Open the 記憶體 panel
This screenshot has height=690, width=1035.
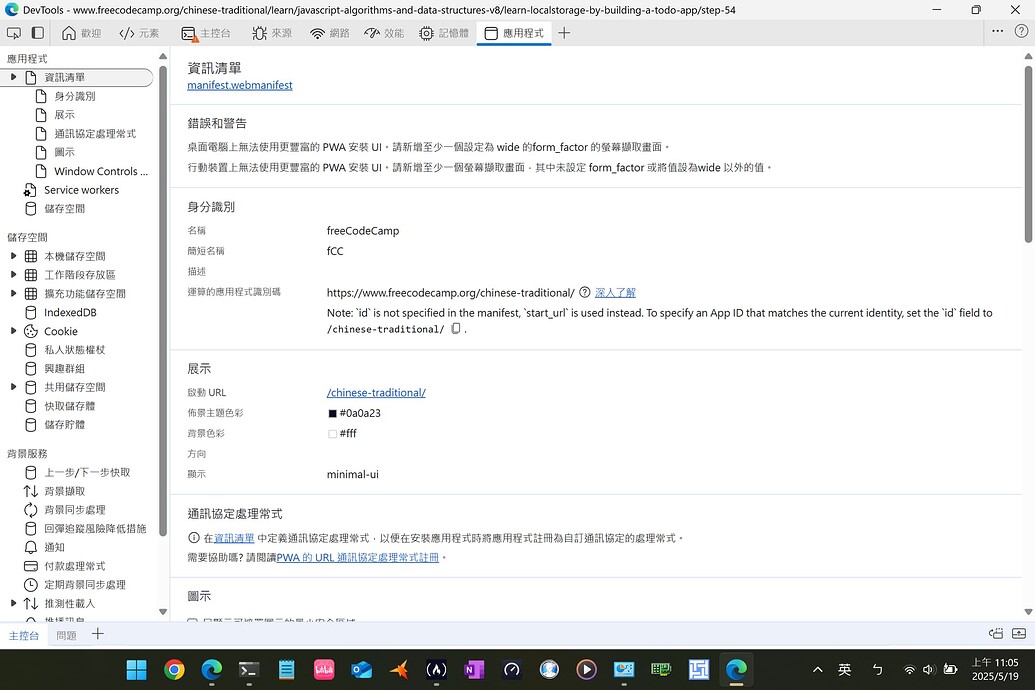click(441, 33)
